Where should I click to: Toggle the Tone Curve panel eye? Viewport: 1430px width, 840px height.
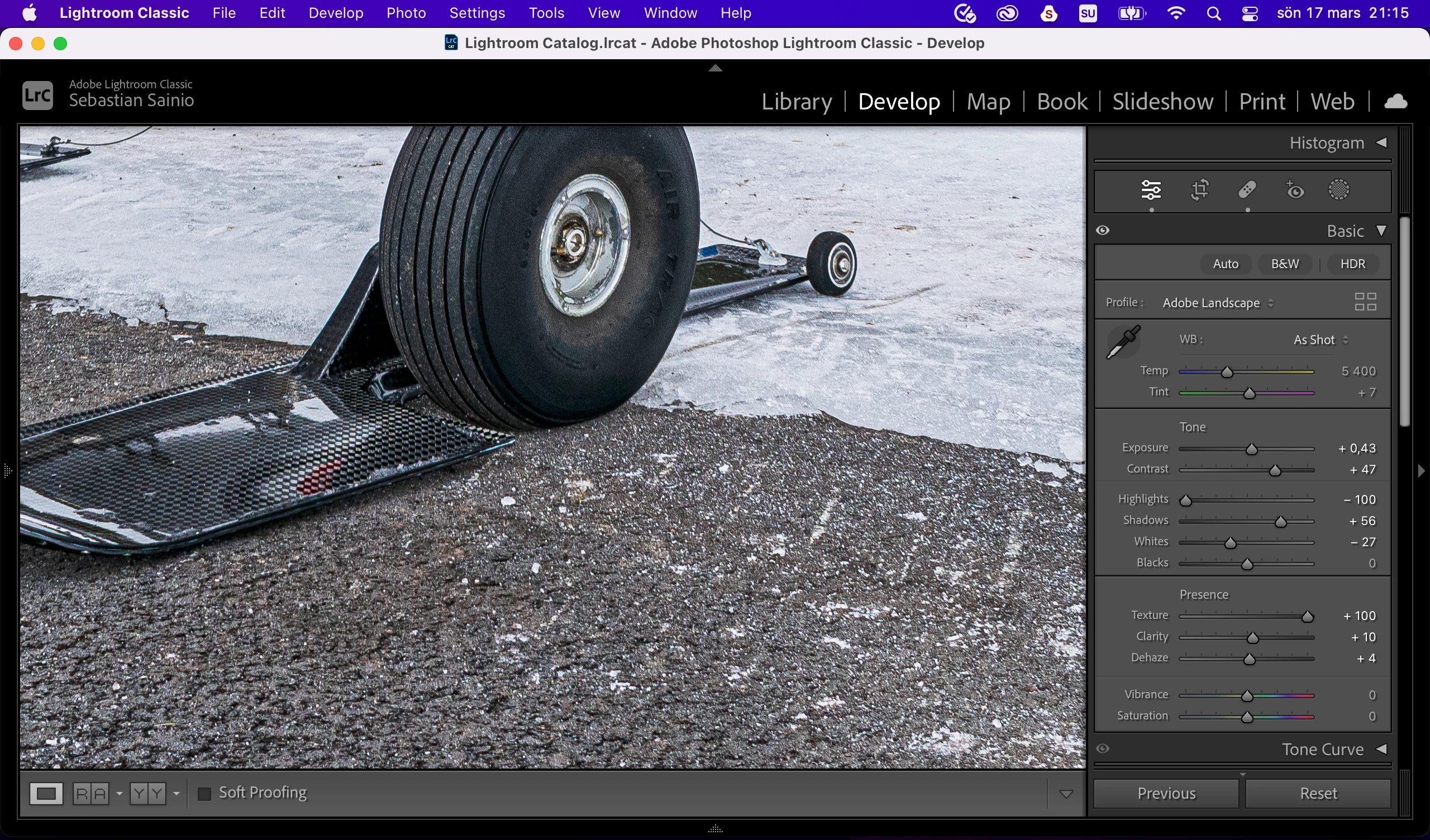(x=1103, y=748)
